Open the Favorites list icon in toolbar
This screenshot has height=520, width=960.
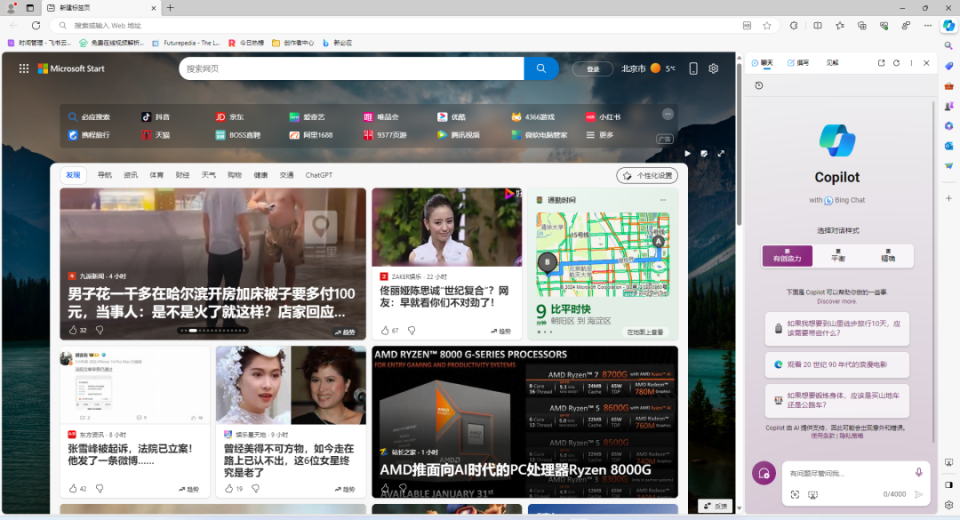[x=840, y=25]
